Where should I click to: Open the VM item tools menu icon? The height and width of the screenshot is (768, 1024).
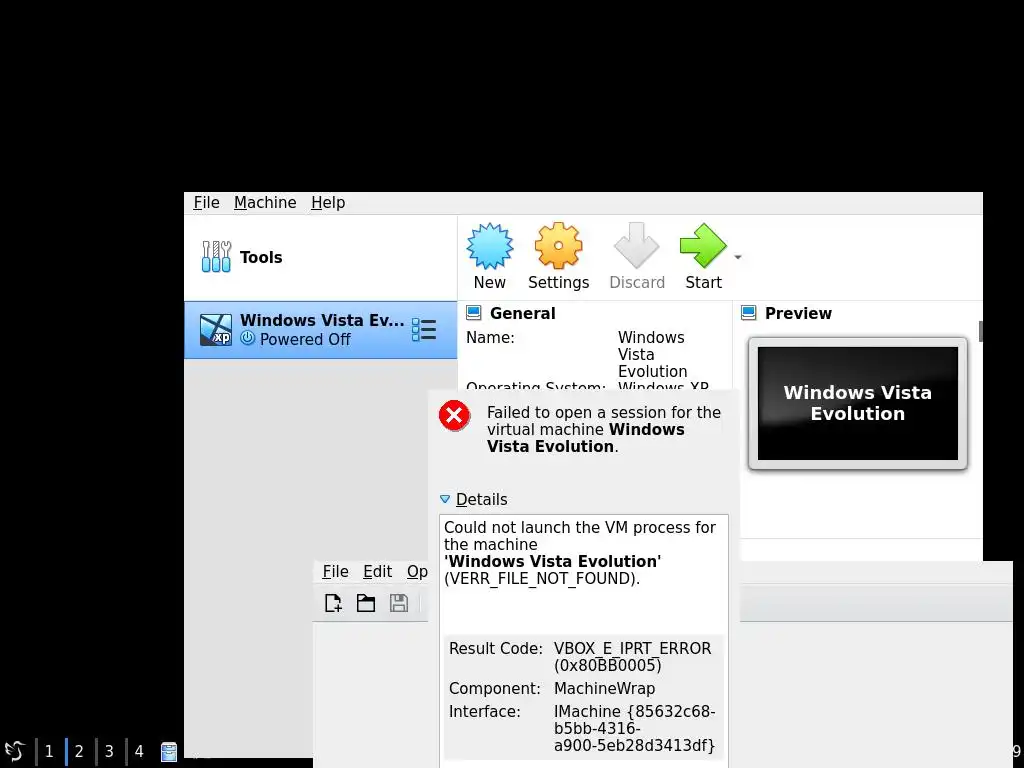point(424,330)
